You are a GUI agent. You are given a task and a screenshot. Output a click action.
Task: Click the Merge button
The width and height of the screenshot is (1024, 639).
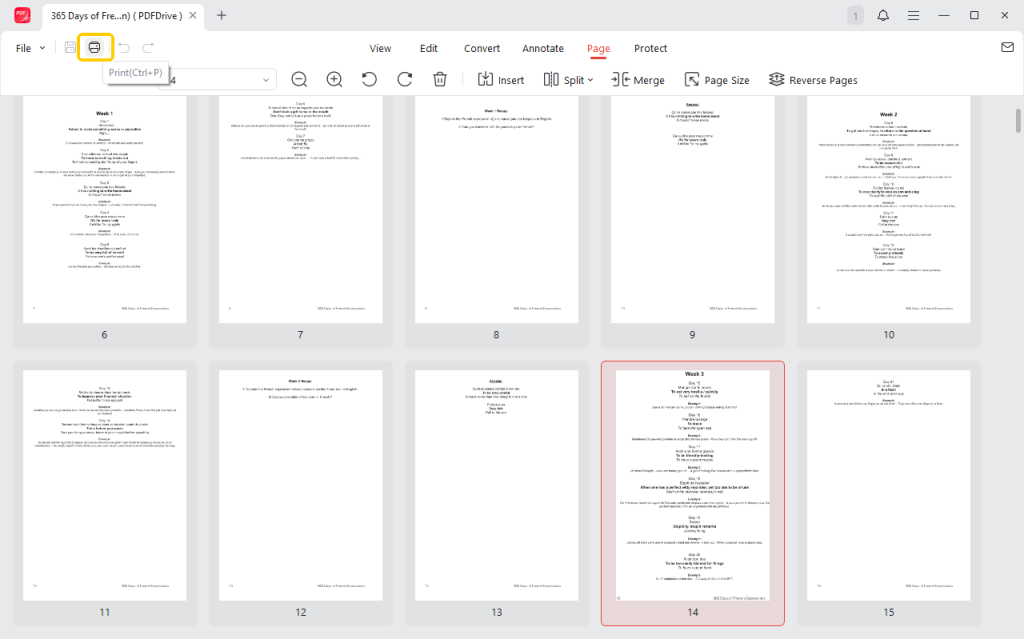pos(637,80)
